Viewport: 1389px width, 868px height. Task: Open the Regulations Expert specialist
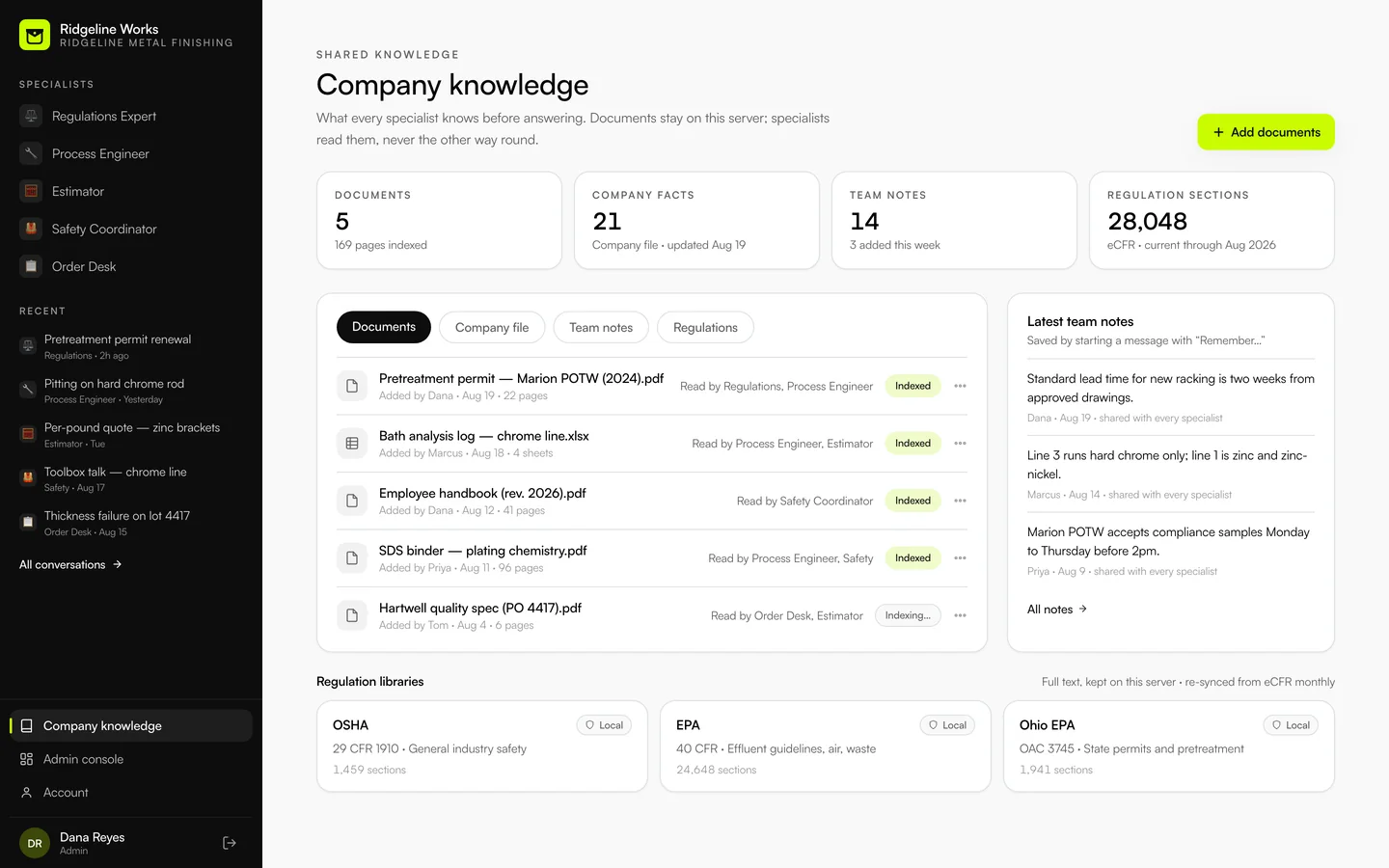[131, 117]
